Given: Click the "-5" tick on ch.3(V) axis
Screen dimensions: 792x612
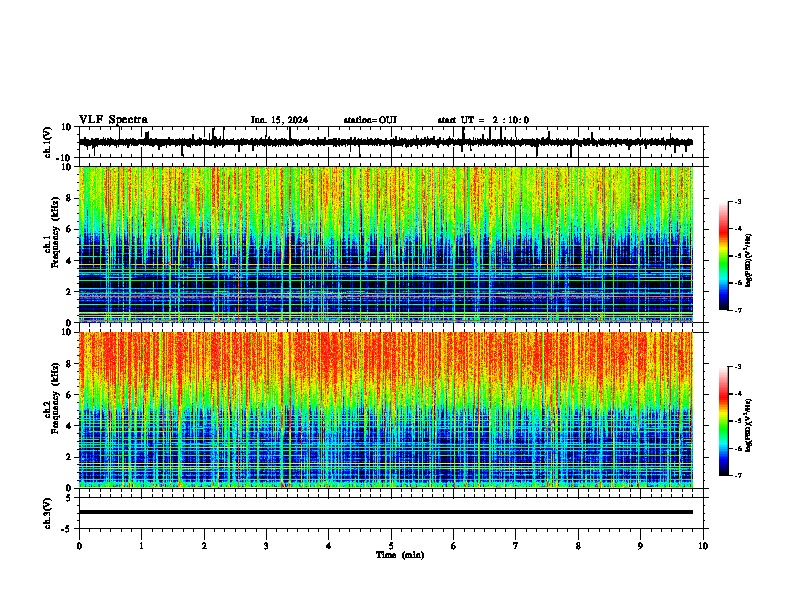Looking at the screenshot, I should pyautogui.click(x=67, y=529).
